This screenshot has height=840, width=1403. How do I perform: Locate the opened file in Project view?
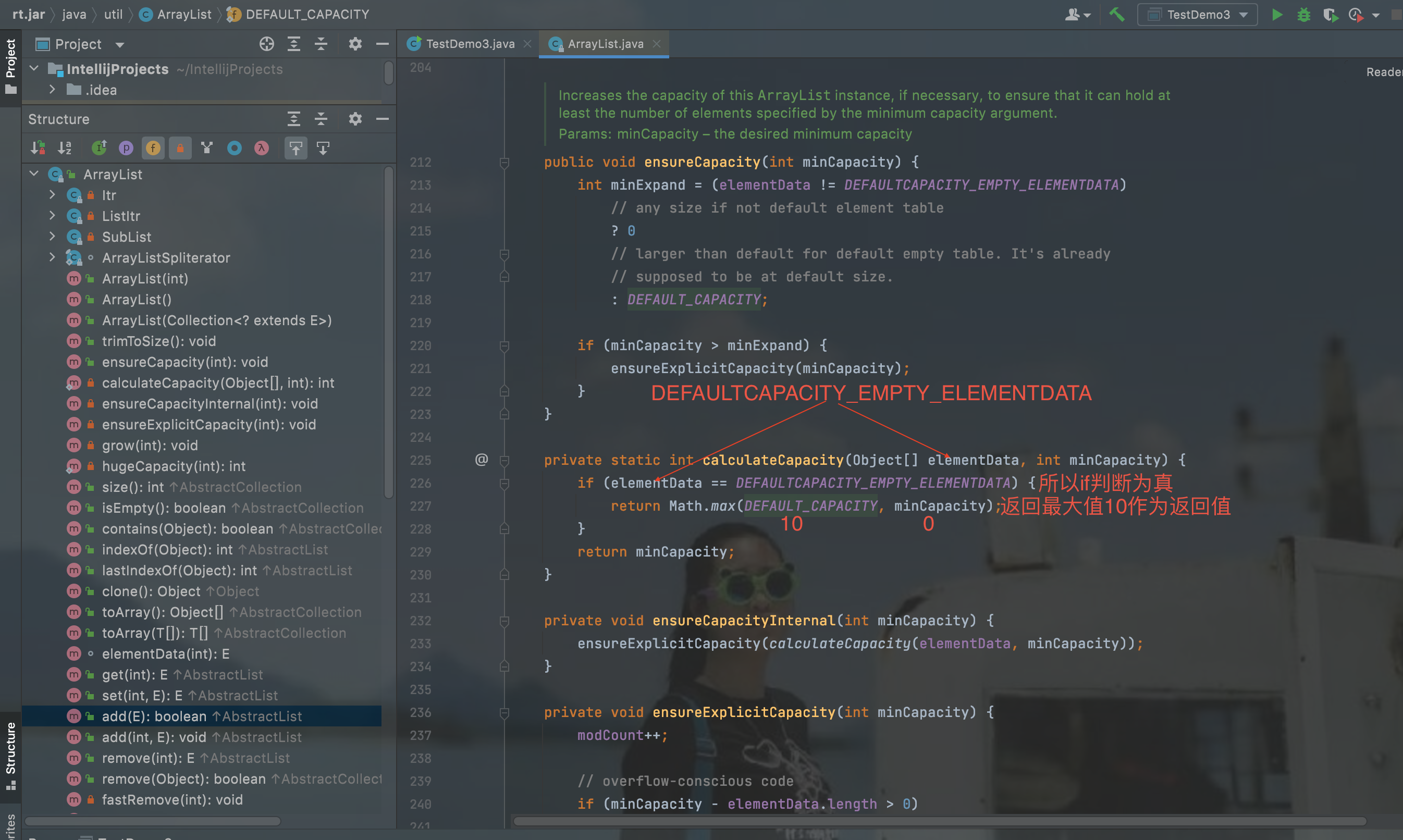pos(266,44)
